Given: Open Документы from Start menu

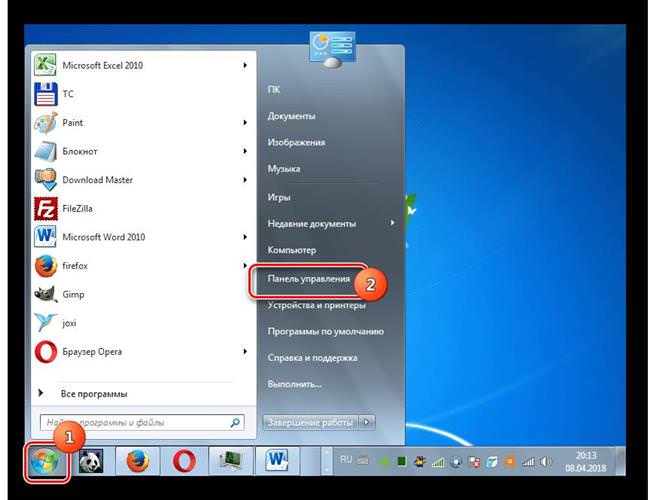Looking at the screenshot, I should coord(291,116).
